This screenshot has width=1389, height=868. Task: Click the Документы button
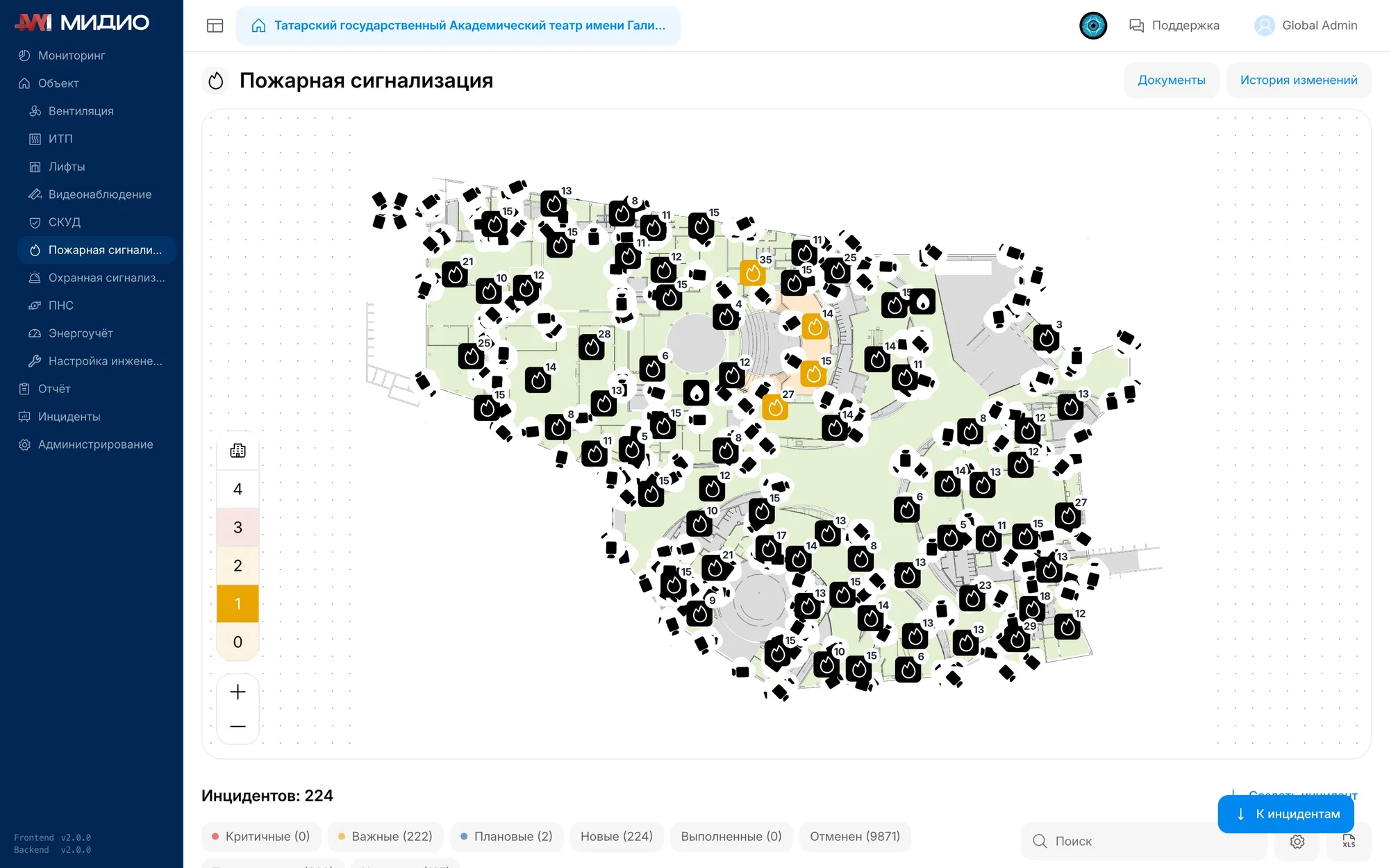pyautogui.click(x=1171, y=81)
